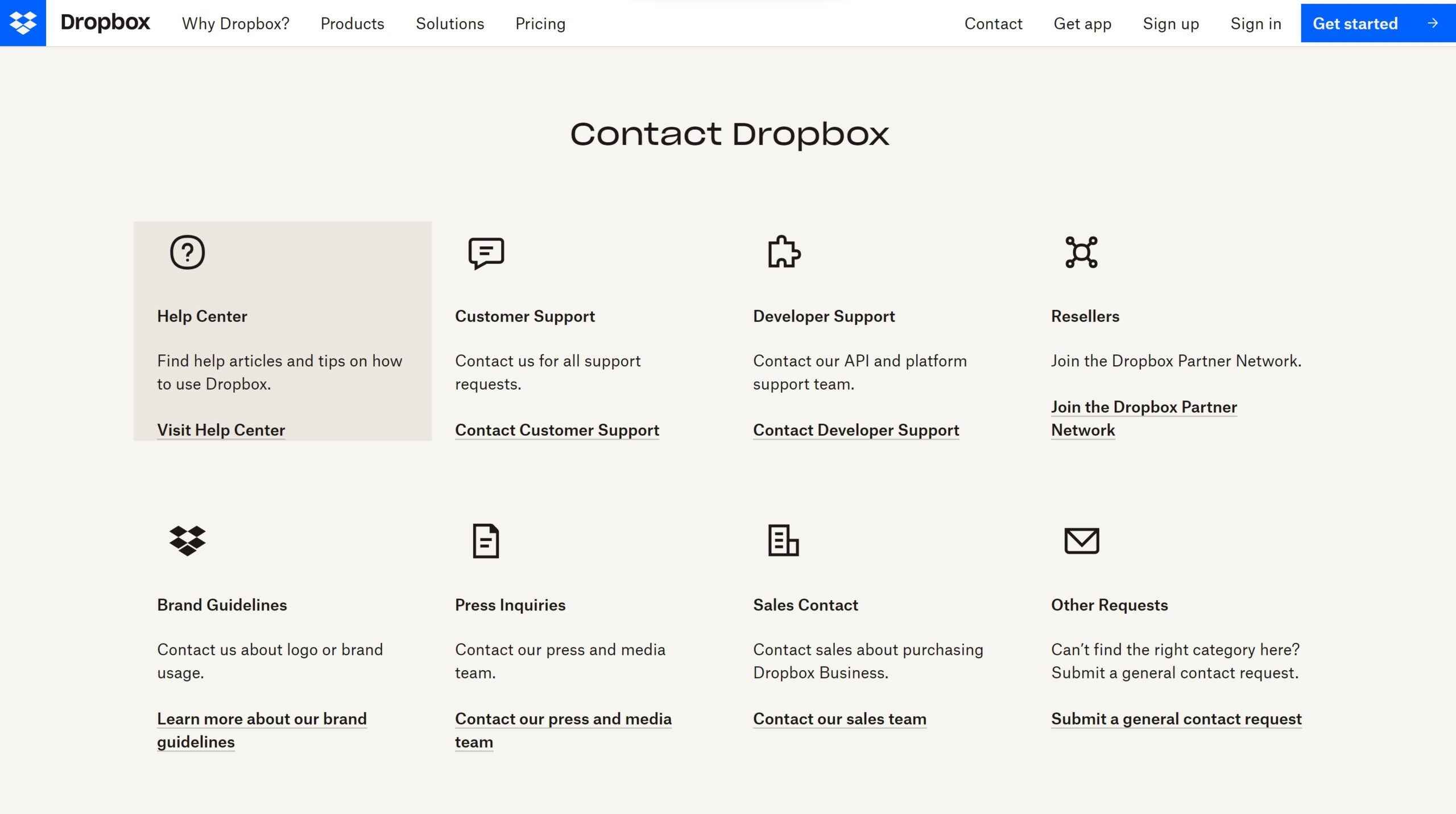This screenshot has height=814, width=1456.
Task: Click the Contact Developer Support link
Action: tap(856, 430)
